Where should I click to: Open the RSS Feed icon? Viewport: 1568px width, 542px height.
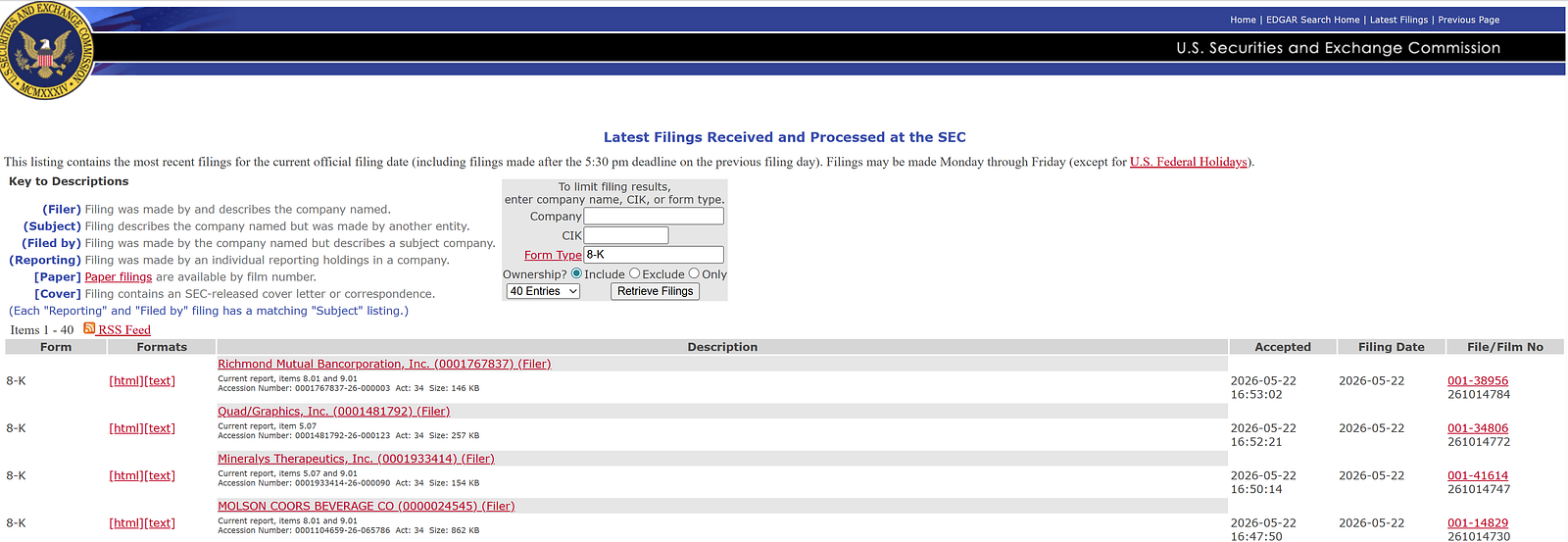click(x=89, y=328)
